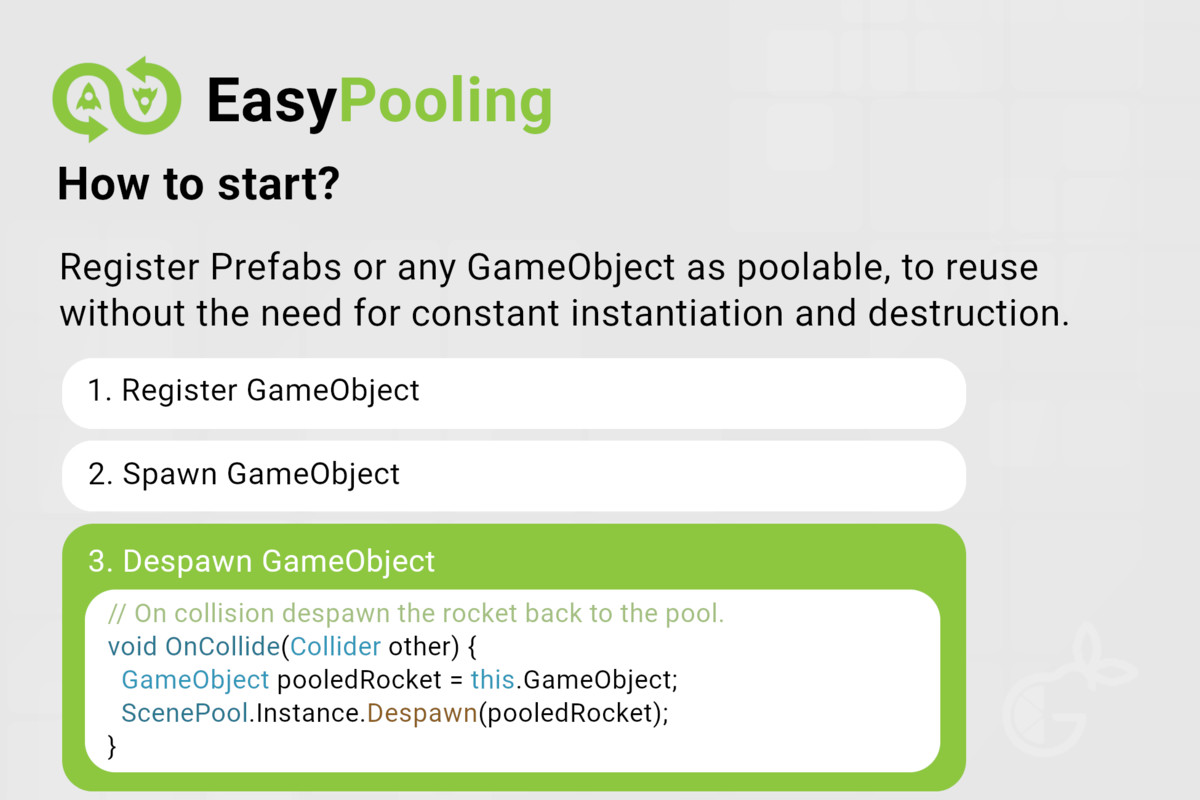The width and height of the screenshot is (1200, 800).
Task: Click the blue "this" keyword in the code
Action: [x=492, y=681]
